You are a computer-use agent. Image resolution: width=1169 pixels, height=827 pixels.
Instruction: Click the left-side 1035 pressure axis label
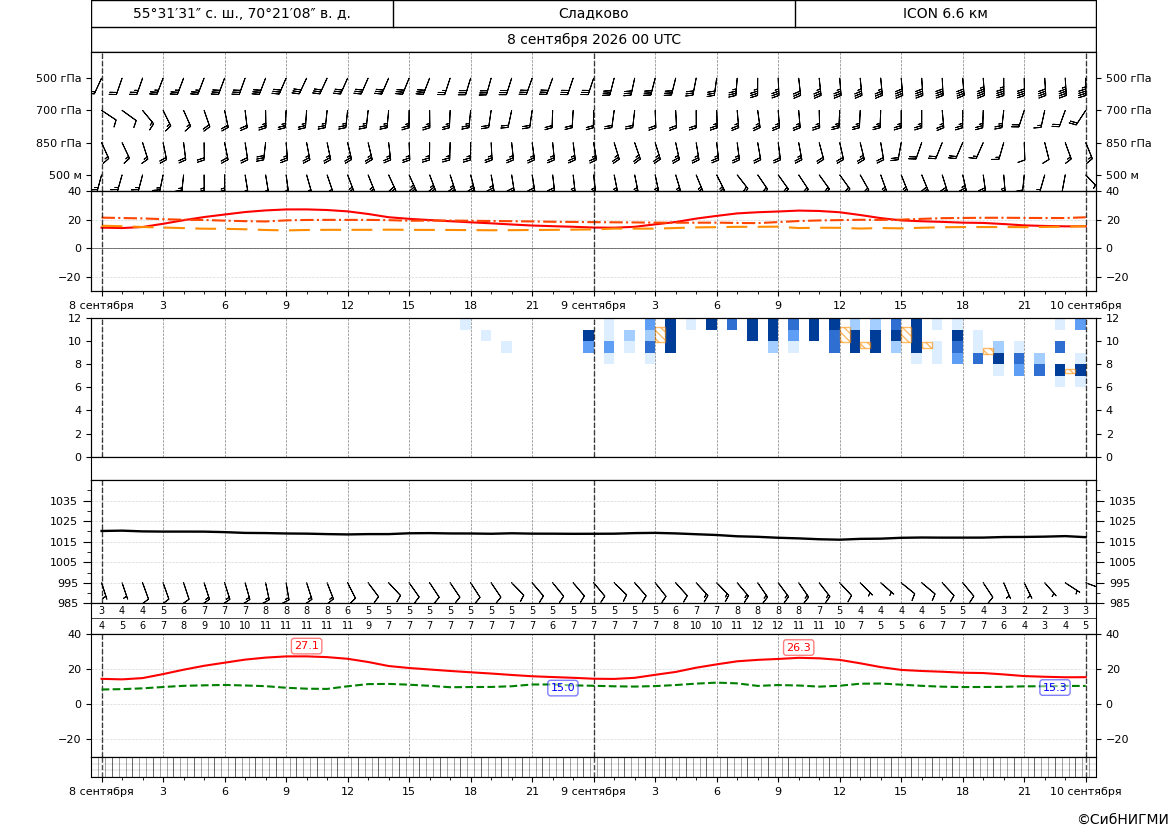(x=66, y=501)
